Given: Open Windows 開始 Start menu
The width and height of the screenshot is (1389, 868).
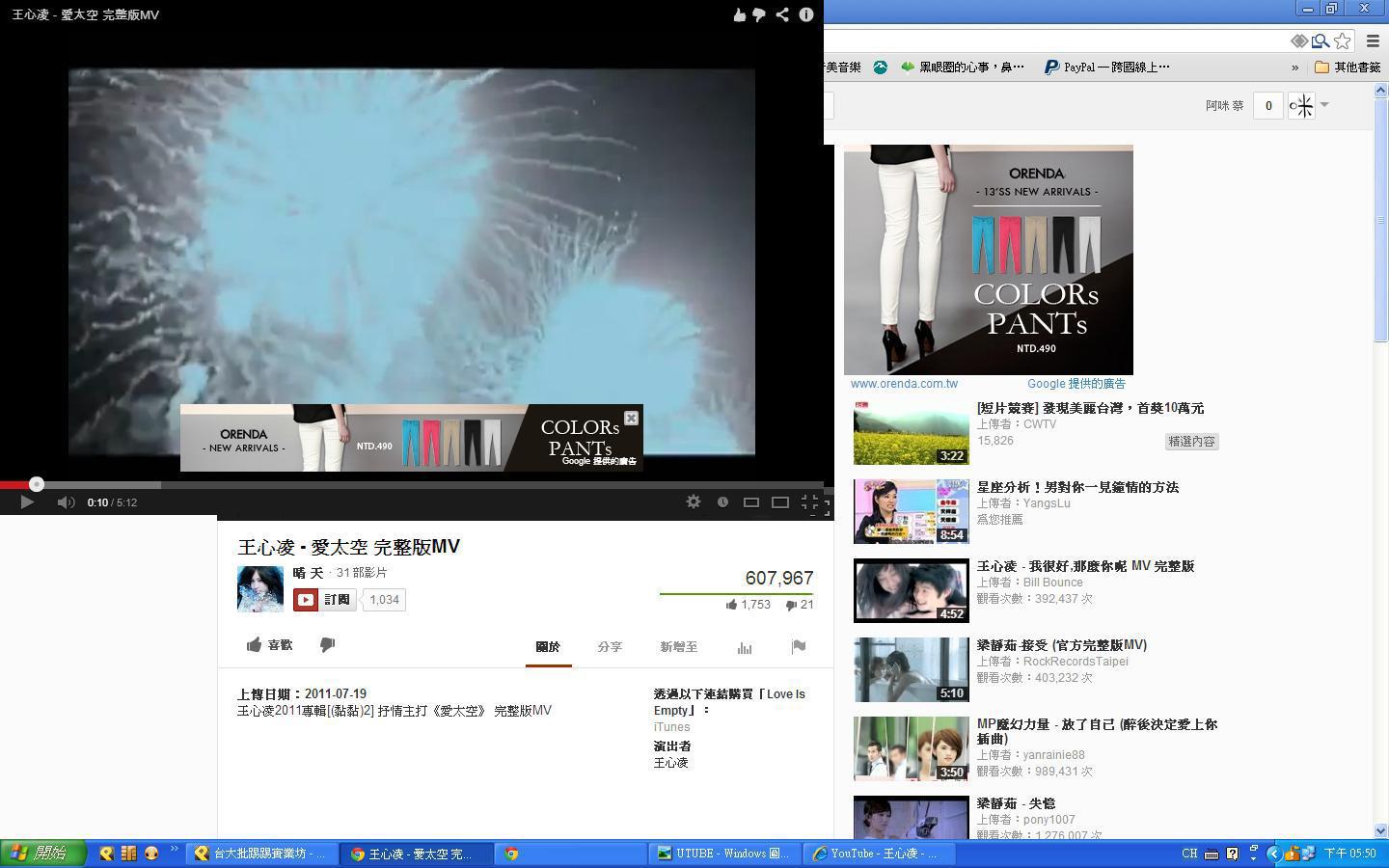Looking at the screenshot, I should coord(42,853).
